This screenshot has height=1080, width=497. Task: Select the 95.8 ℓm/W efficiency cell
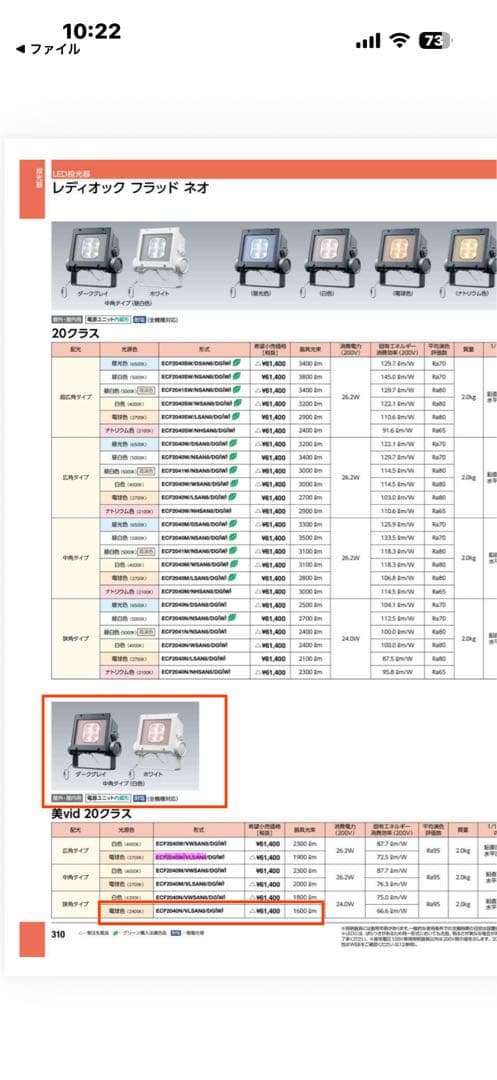398,672
